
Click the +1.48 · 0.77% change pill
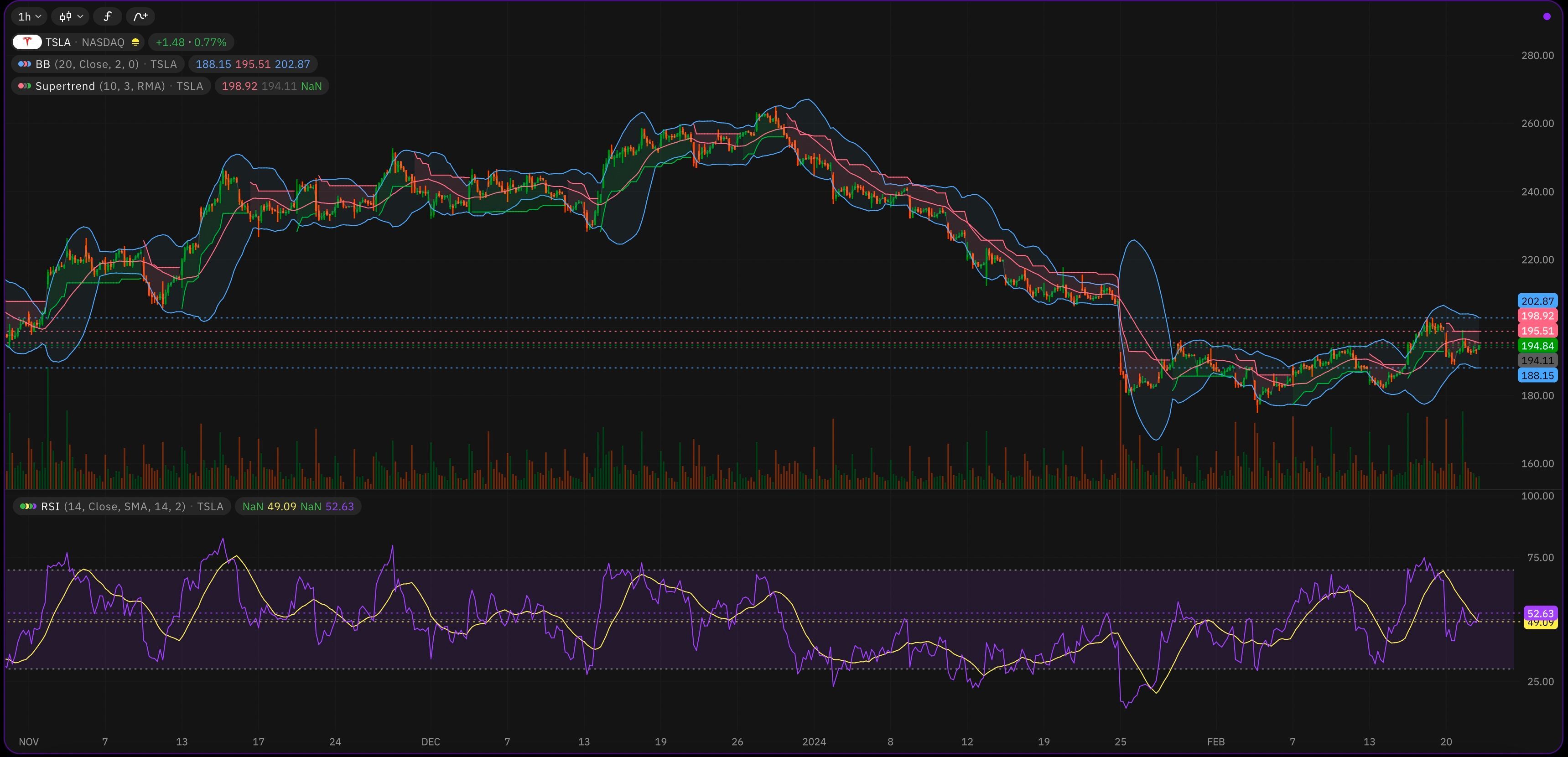point(191,42)
